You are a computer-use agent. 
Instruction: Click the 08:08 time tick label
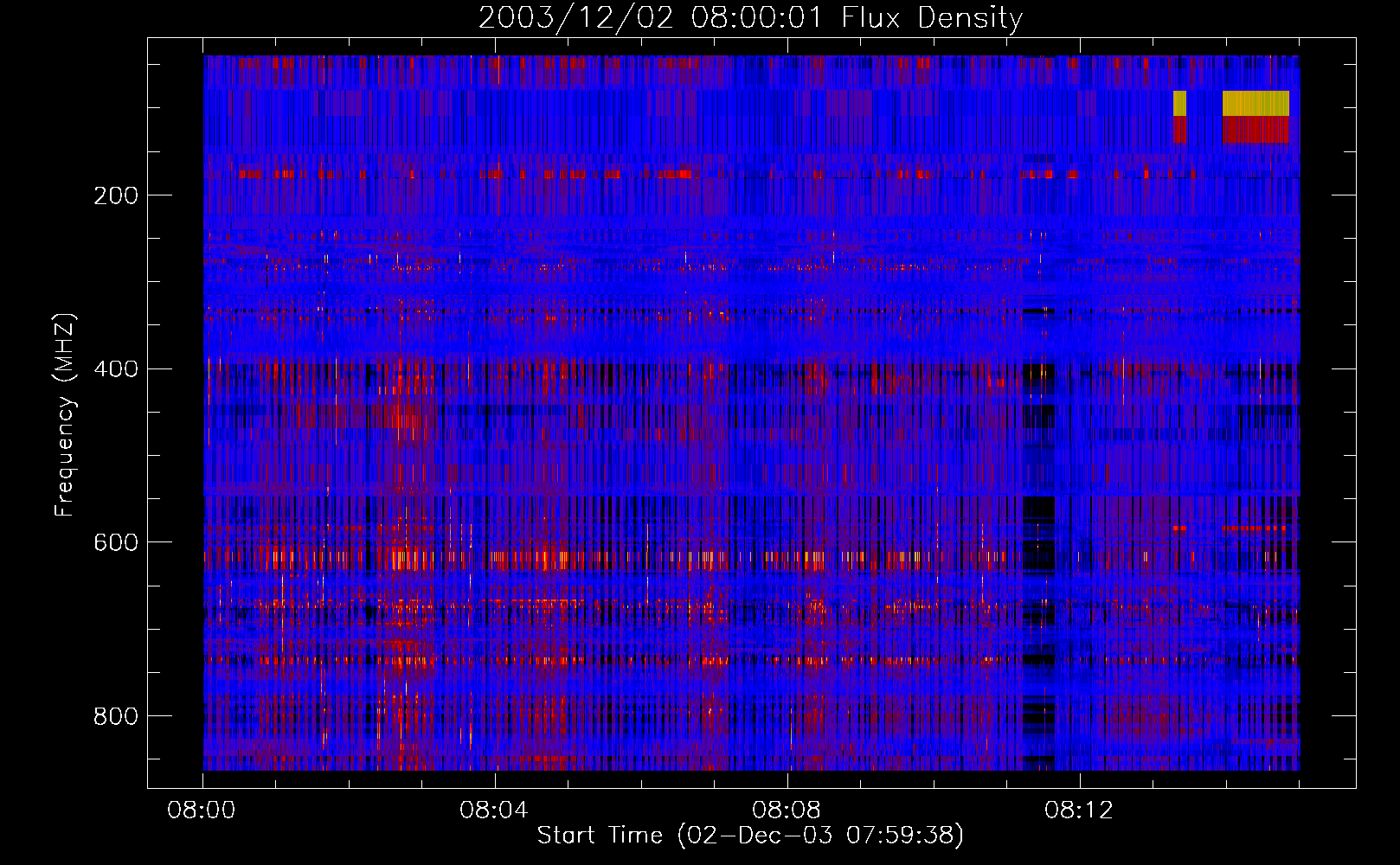click(x=787, y=811)
